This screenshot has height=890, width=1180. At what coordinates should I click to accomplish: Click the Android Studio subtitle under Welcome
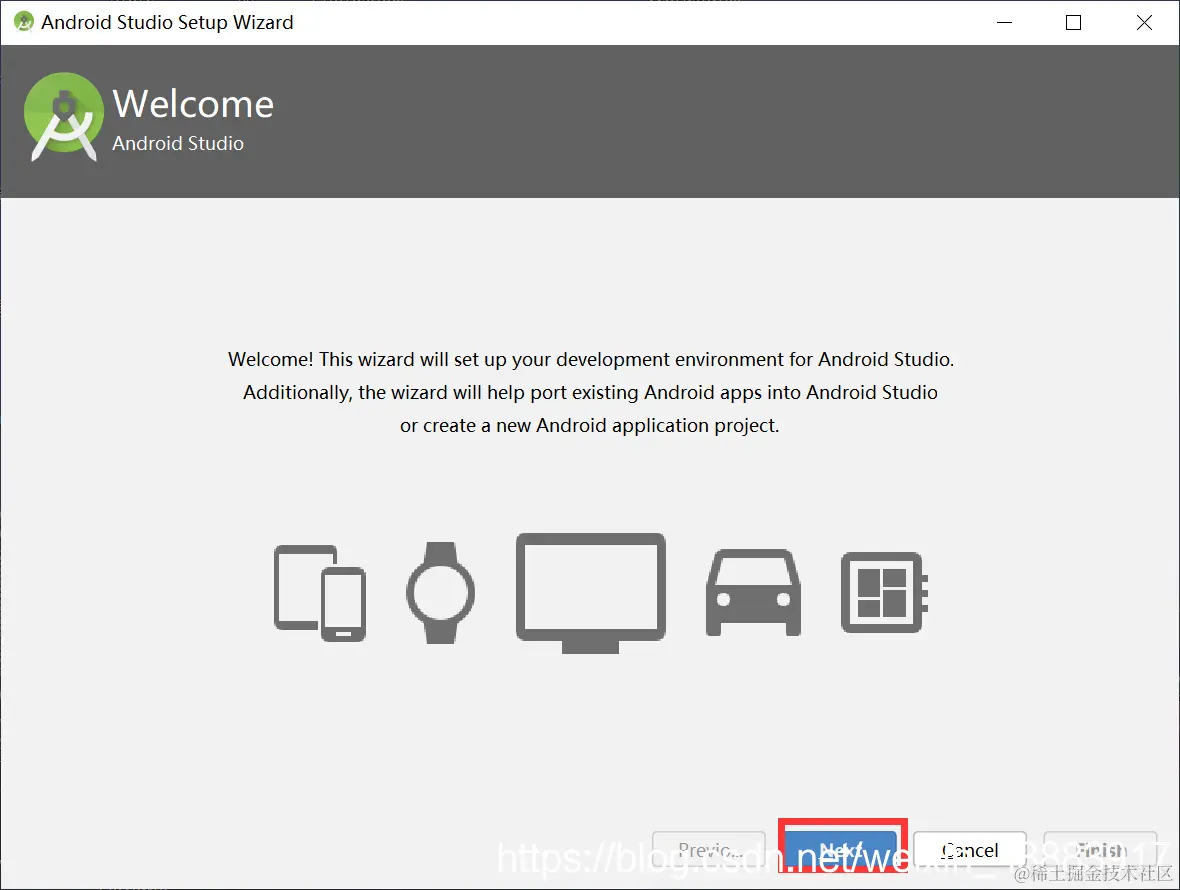click(x=178, y=143)
